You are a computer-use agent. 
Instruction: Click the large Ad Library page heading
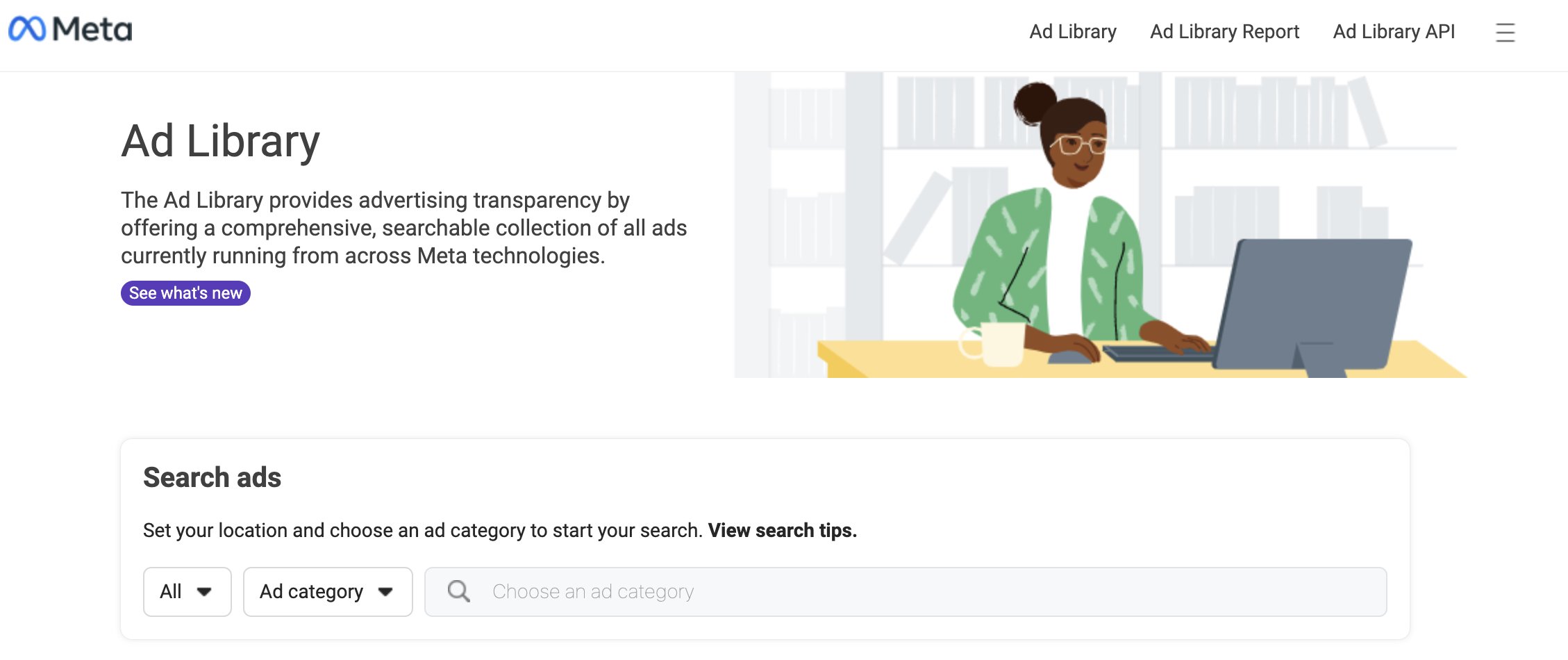click(220, 141)
